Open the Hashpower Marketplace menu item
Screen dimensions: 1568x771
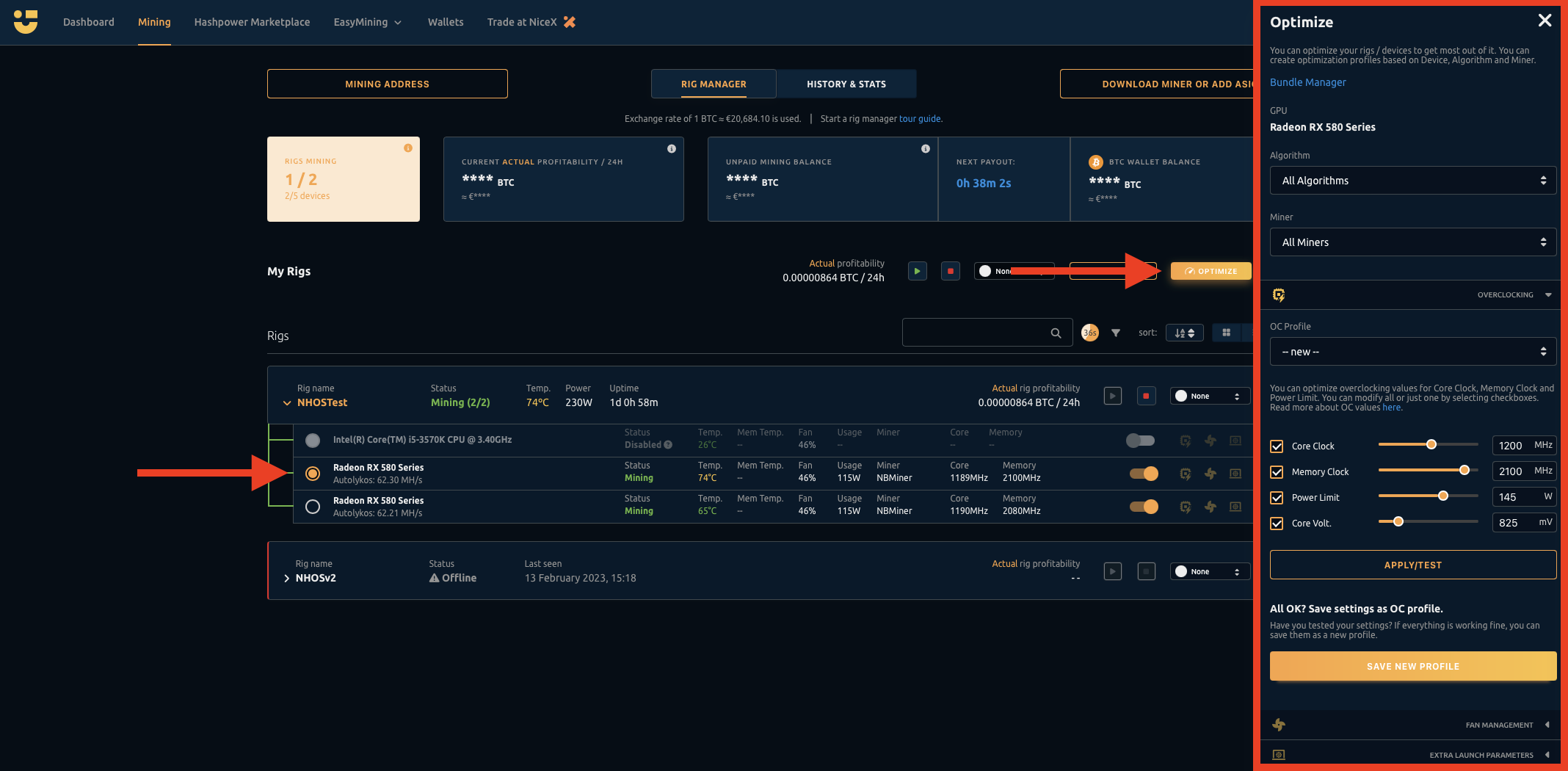click(252, 22)
